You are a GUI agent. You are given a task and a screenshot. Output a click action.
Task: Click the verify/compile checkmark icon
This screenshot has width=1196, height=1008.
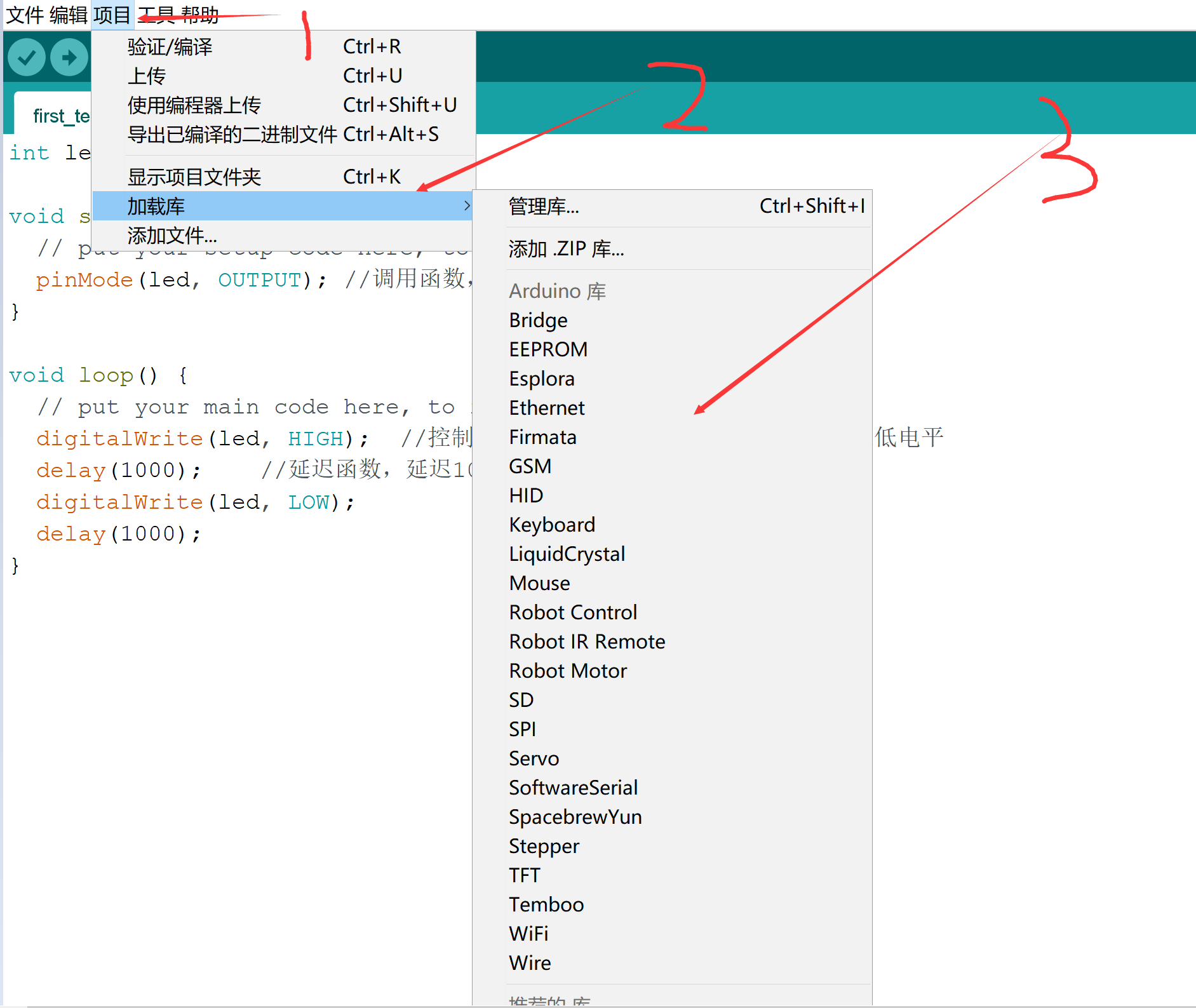pos(25,57)
